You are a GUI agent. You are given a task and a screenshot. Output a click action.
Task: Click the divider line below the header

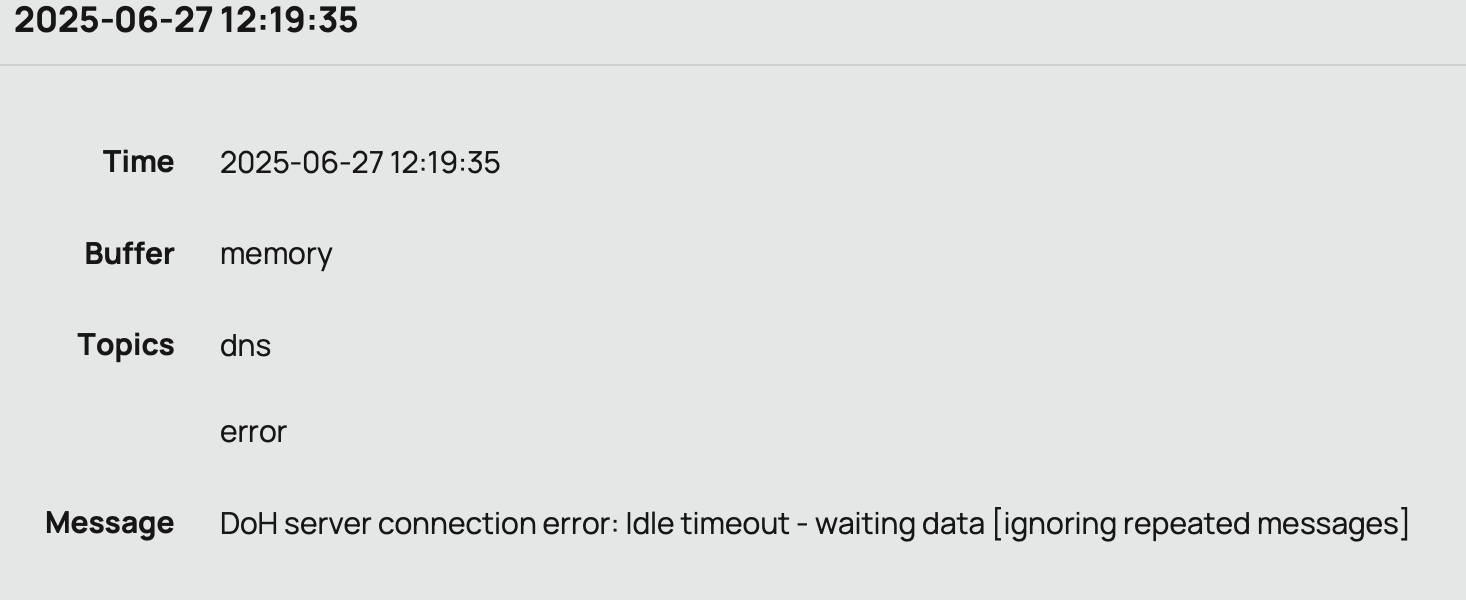(x=733, y=65)
